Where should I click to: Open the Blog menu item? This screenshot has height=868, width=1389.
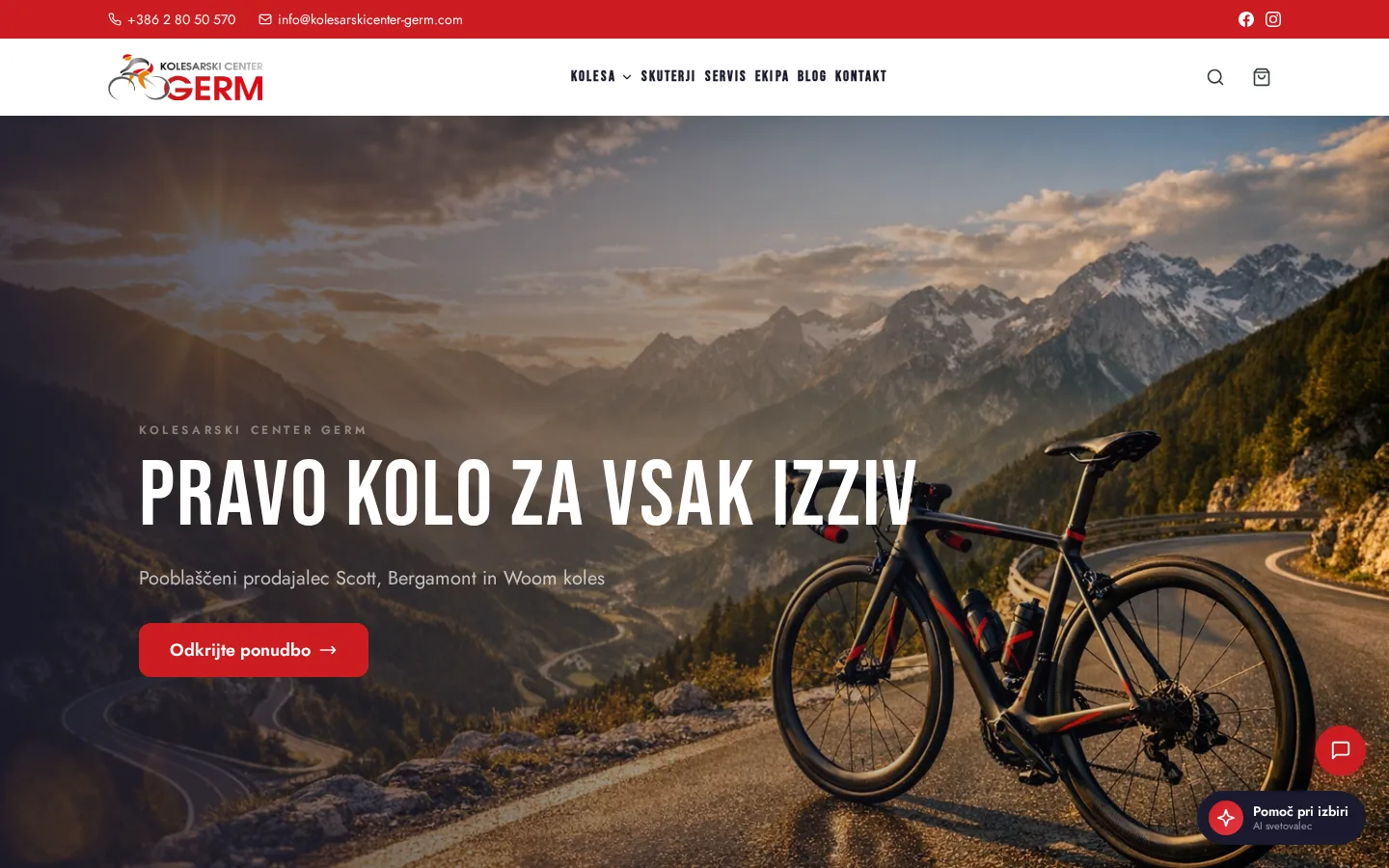pyautogui.click(x=812, y=77)
